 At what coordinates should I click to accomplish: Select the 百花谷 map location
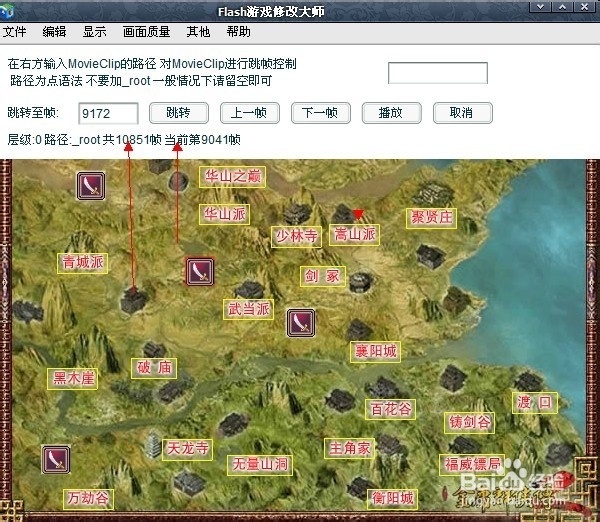[390, 409]
